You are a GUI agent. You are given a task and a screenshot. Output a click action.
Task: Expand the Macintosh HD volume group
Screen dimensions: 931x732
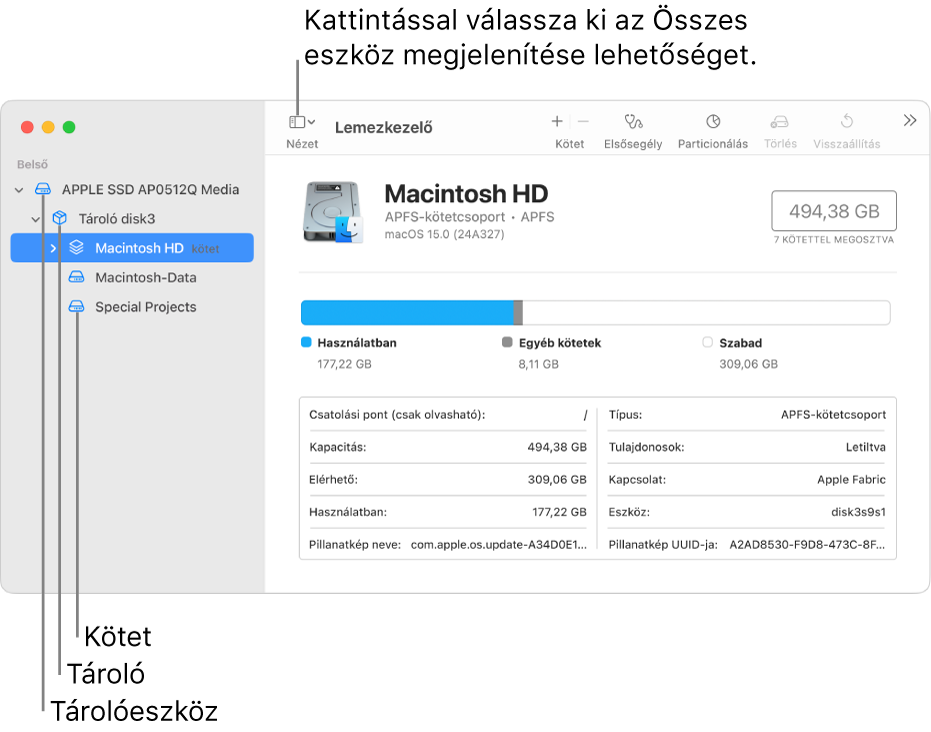[53, 248]
